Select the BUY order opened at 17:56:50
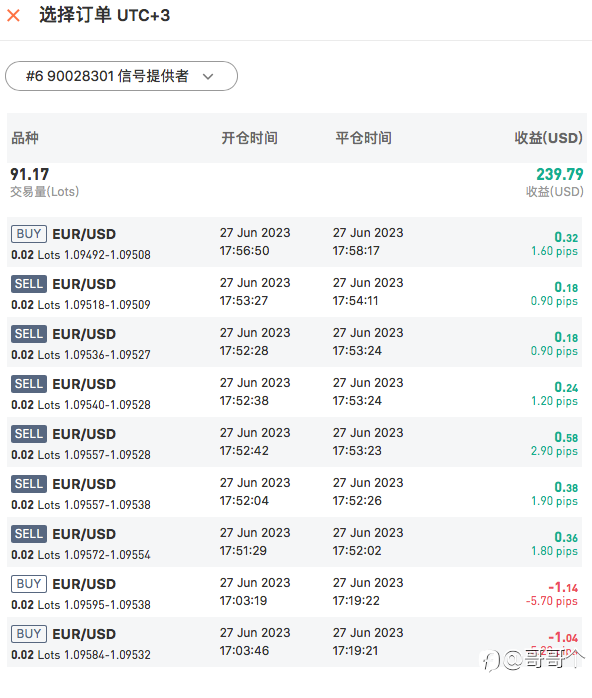This screenshot has width=592, height=698. click(294, 242)
